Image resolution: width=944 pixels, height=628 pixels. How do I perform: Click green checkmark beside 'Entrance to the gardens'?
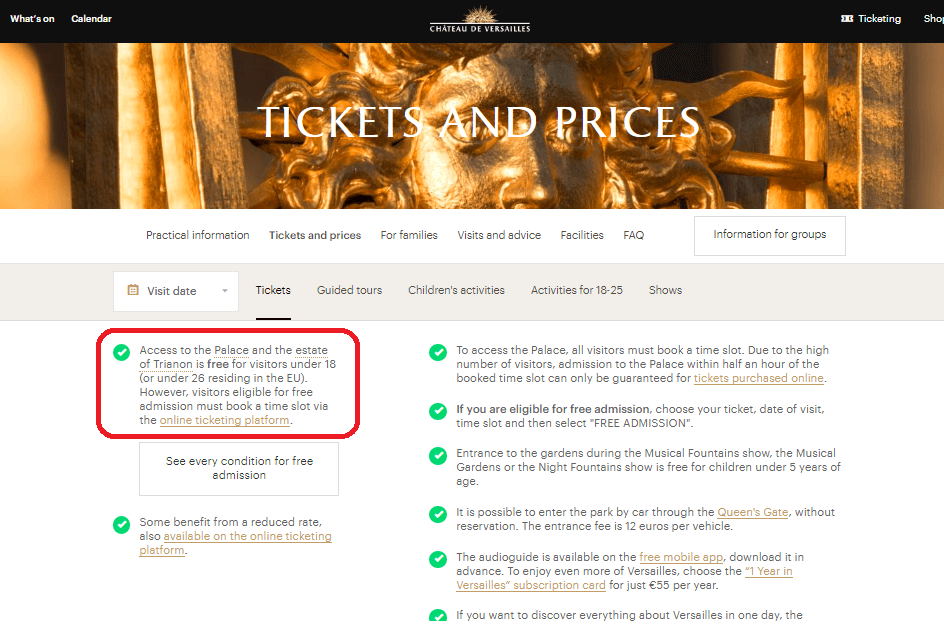pos(438,456)
